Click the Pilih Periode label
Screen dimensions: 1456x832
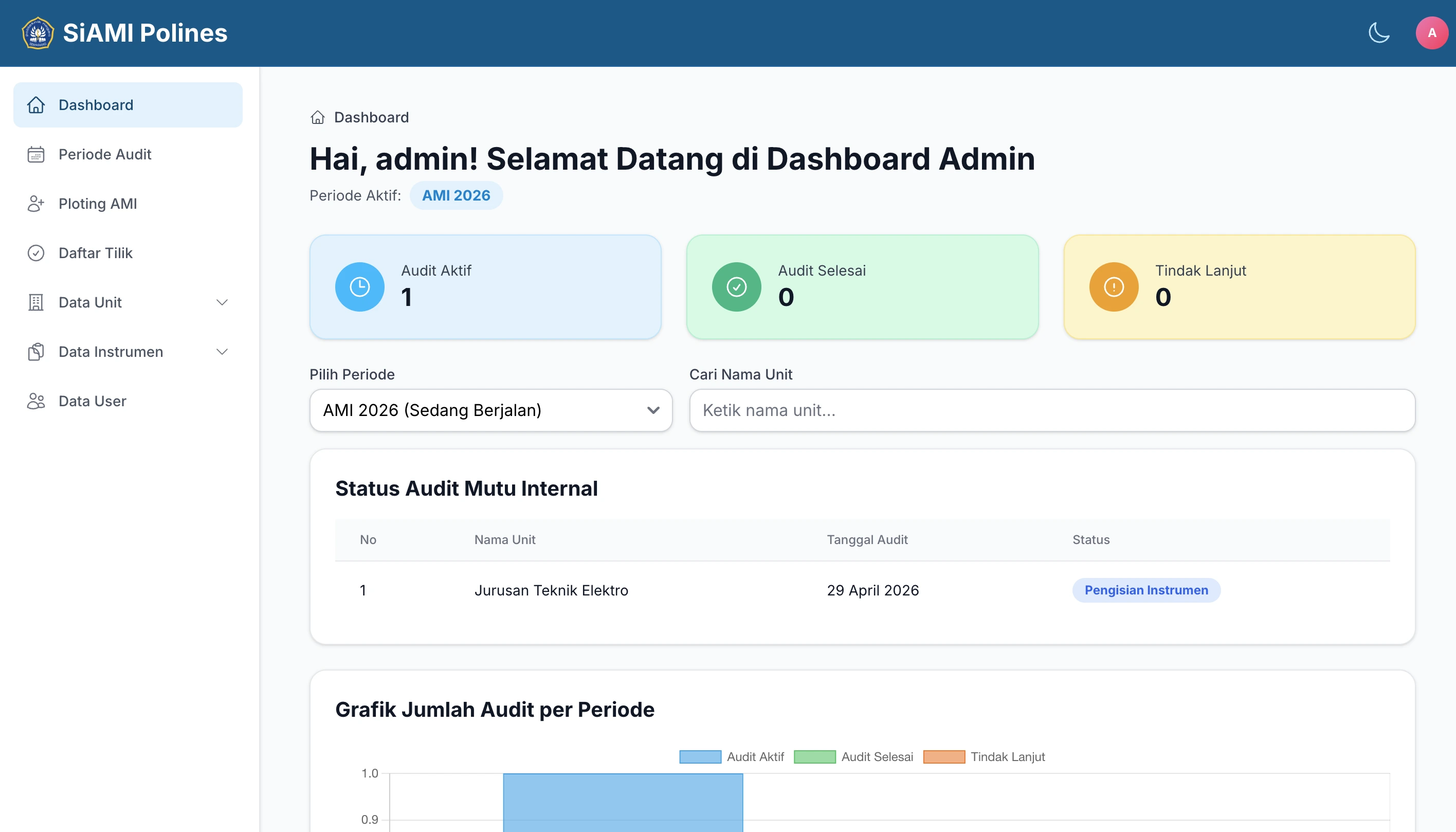352,375
